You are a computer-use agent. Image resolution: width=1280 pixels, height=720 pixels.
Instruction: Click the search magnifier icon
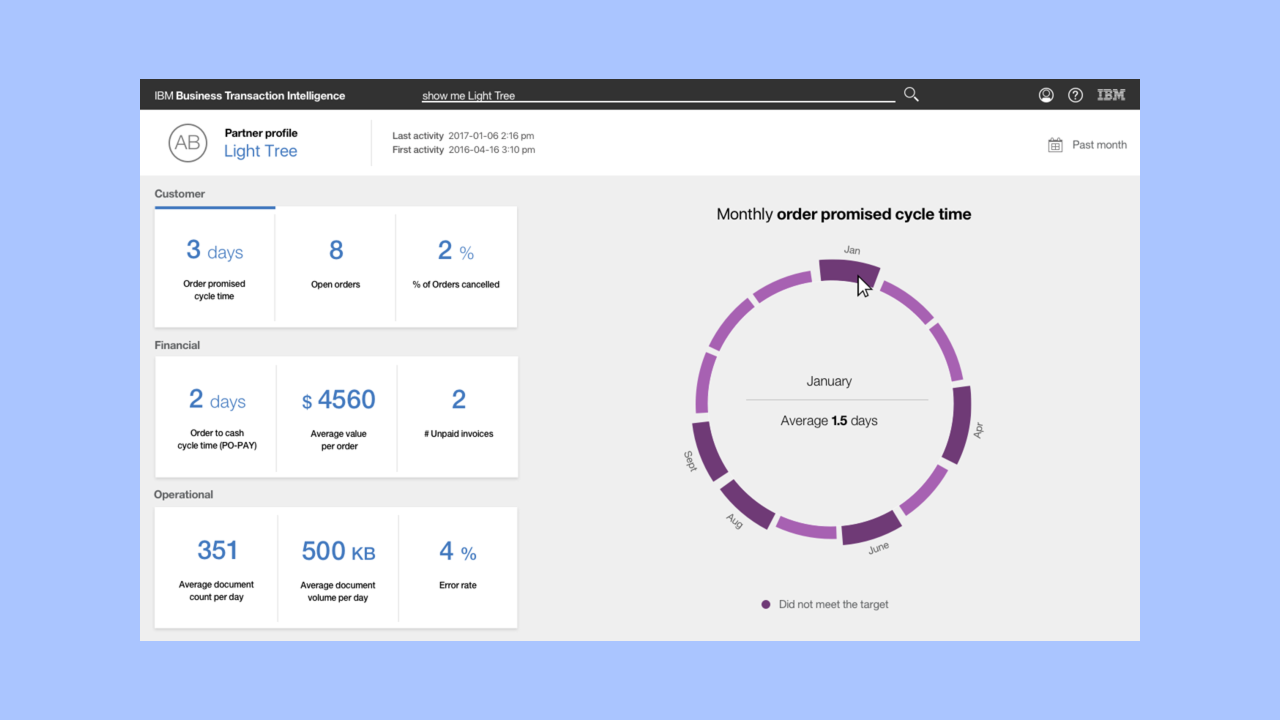(911, 94)
